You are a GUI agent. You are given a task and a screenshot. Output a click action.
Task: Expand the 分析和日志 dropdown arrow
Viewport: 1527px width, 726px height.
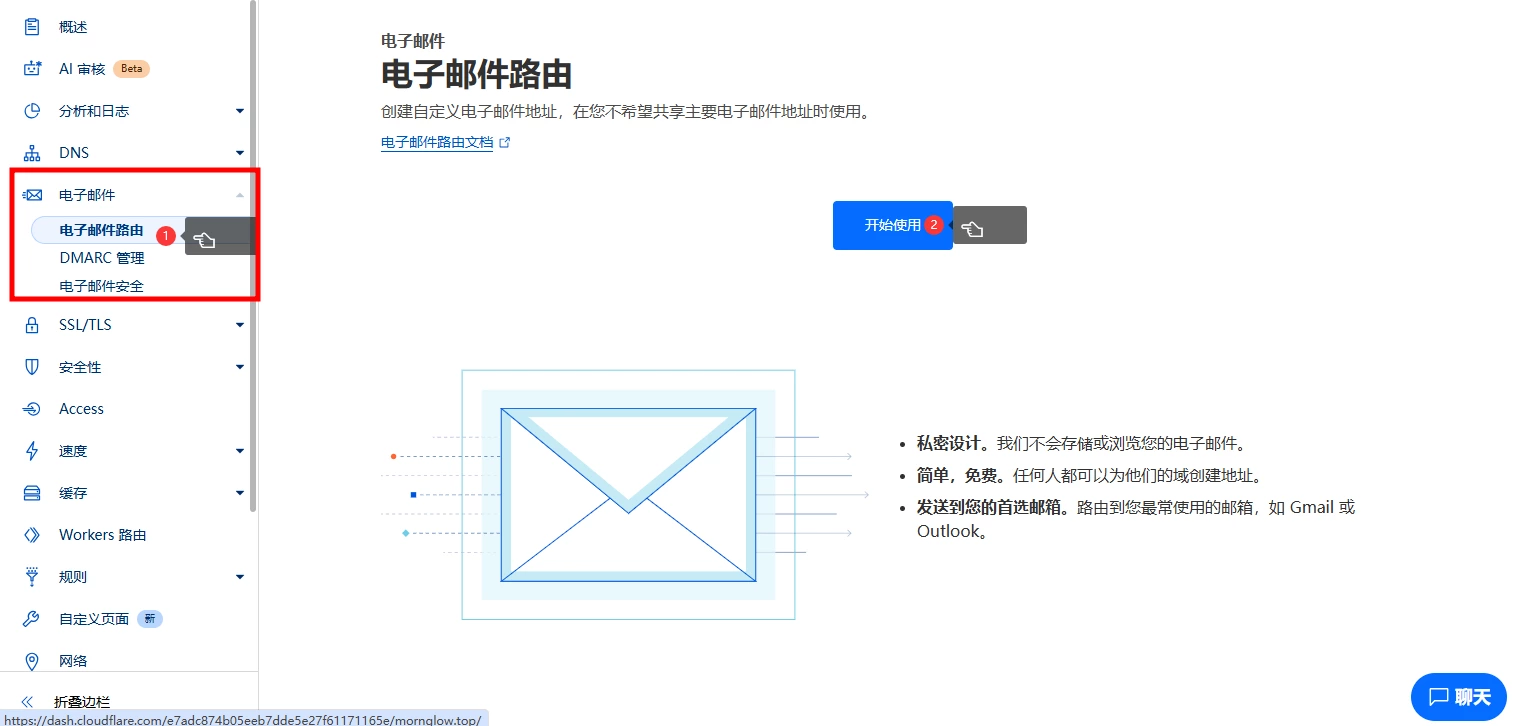coord(240,111)
